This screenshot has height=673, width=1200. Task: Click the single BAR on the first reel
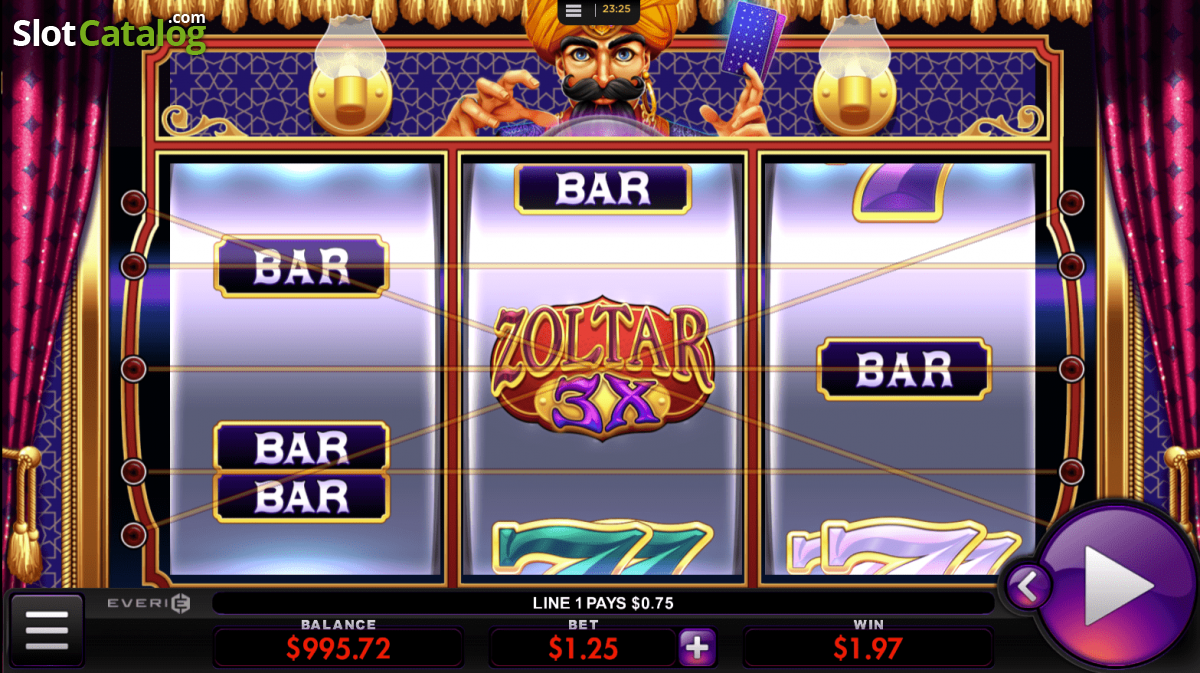[x=301, y=266]
